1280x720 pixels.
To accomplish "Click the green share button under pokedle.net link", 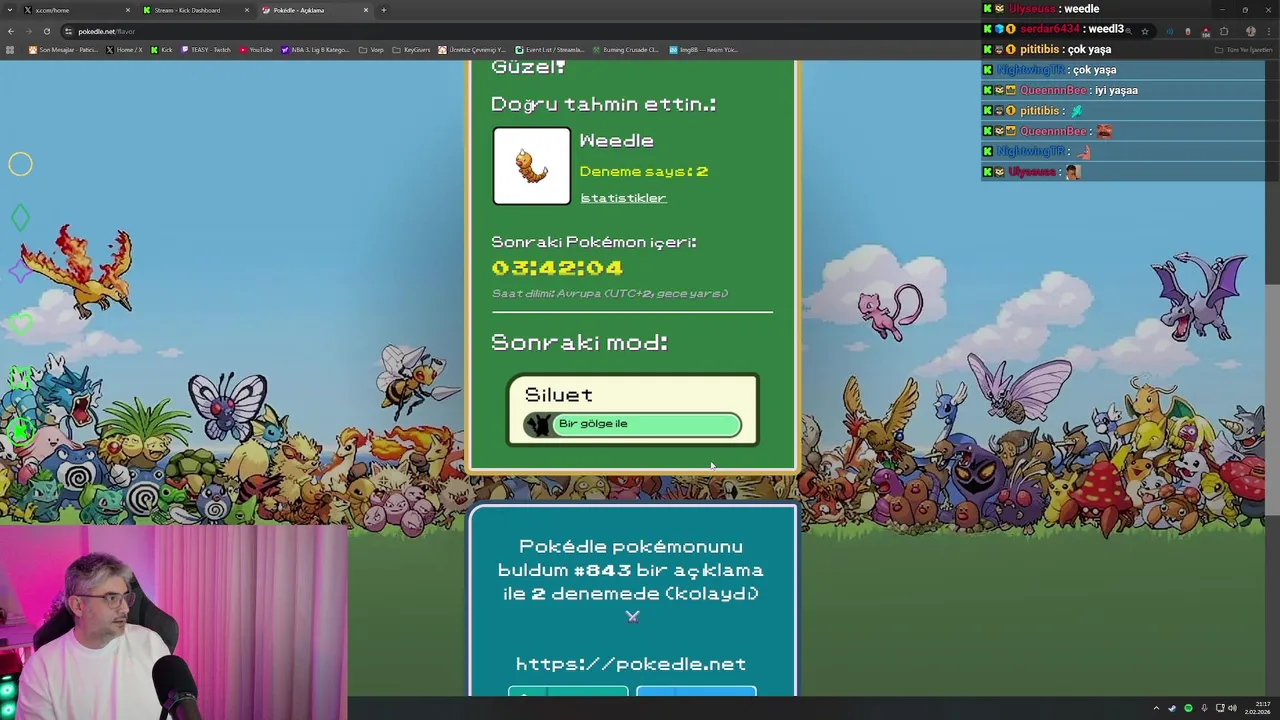I will pos(568,692).
